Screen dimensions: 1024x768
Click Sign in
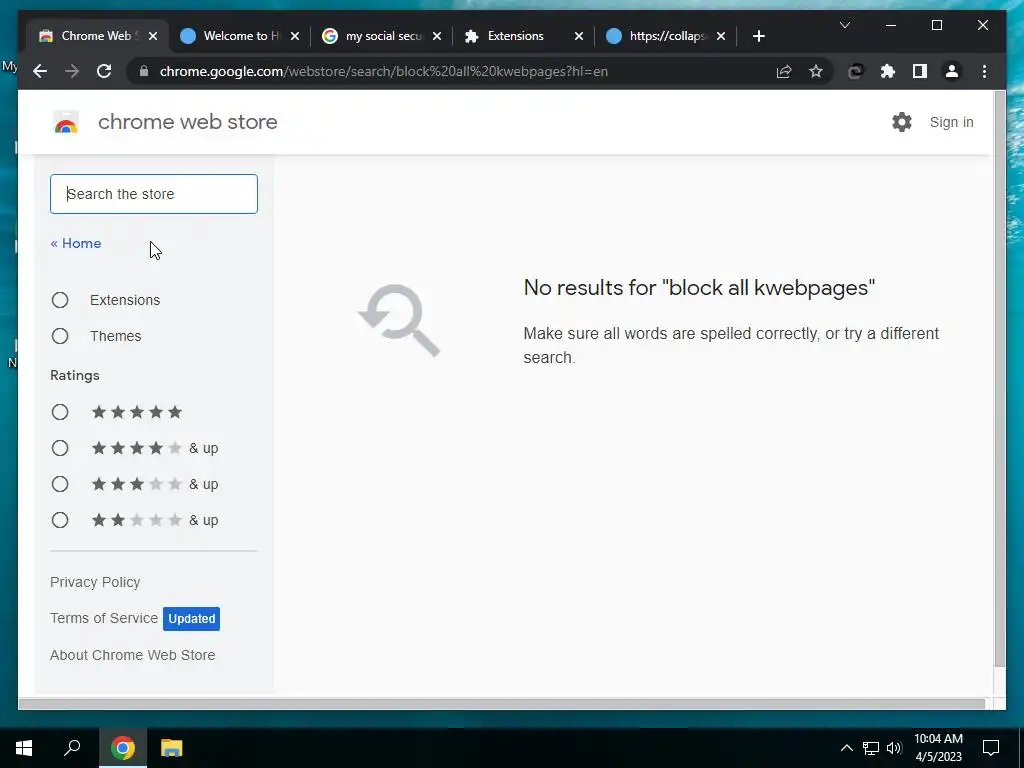tap(951, 122)
